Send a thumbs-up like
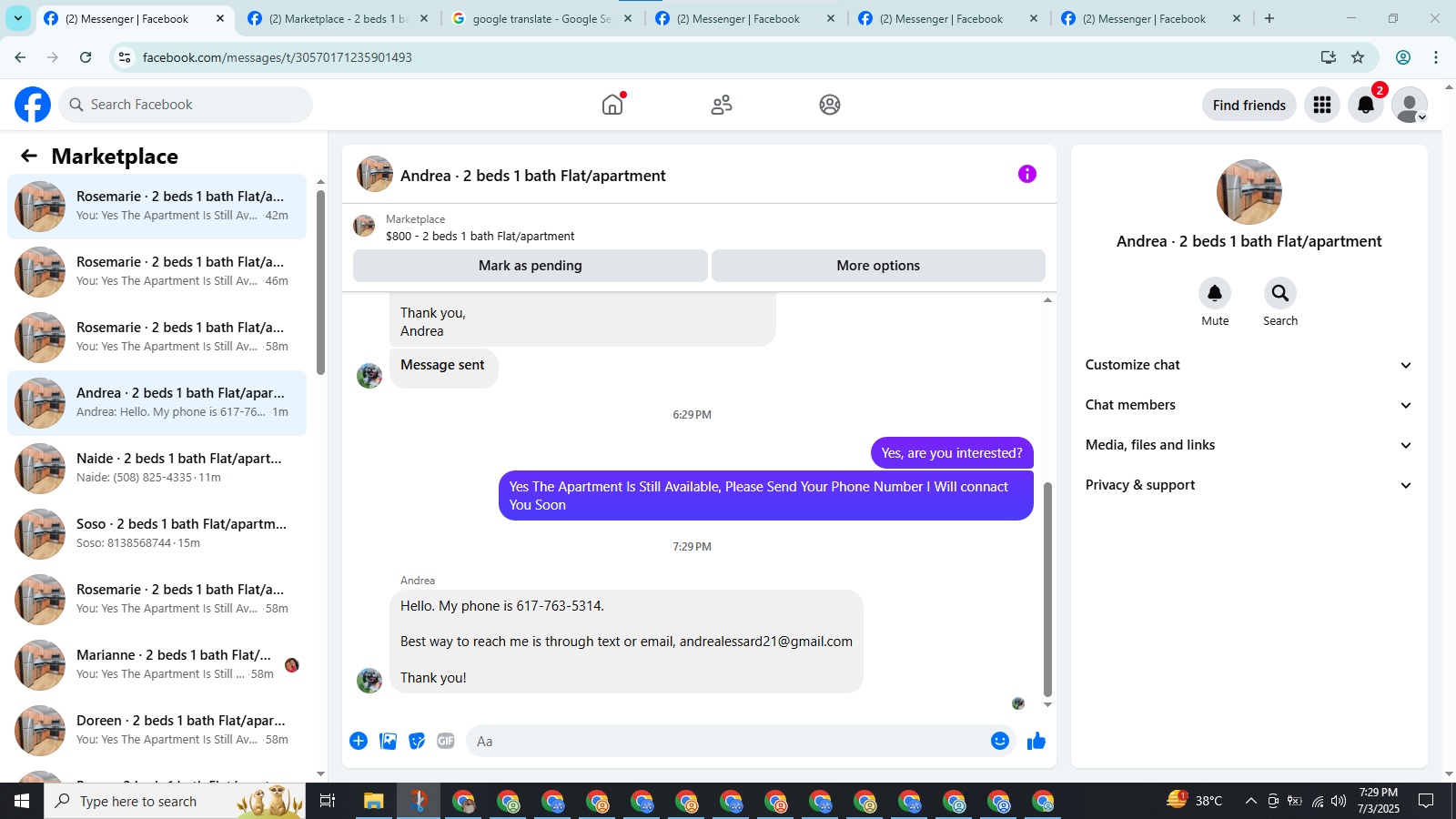The image size is (1456, 819). point(1036,741)
